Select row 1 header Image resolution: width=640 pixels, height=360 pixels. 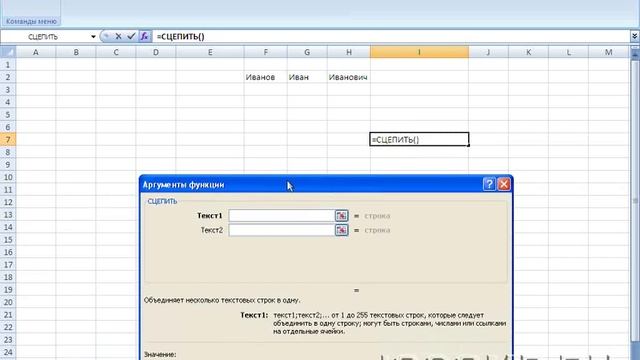point(8,64)
